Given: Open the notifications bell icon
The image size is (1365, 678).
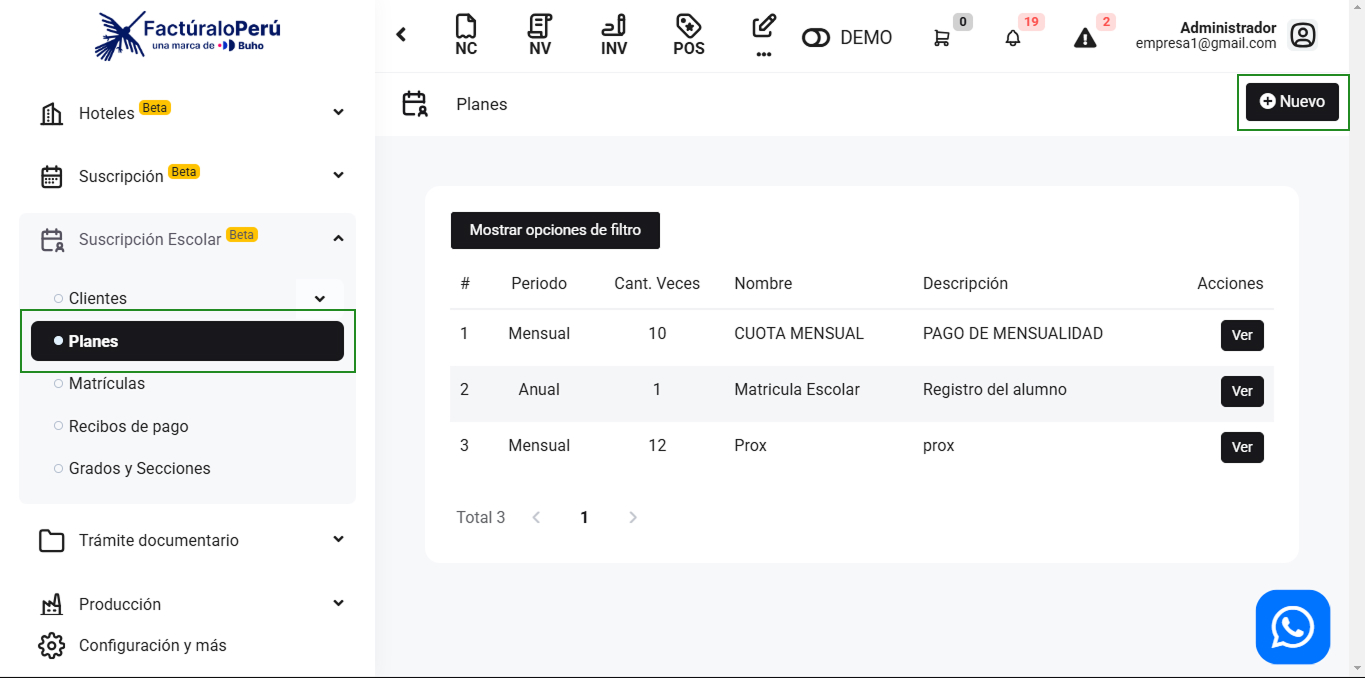Looking at the screenshot, I should 1013,38.
